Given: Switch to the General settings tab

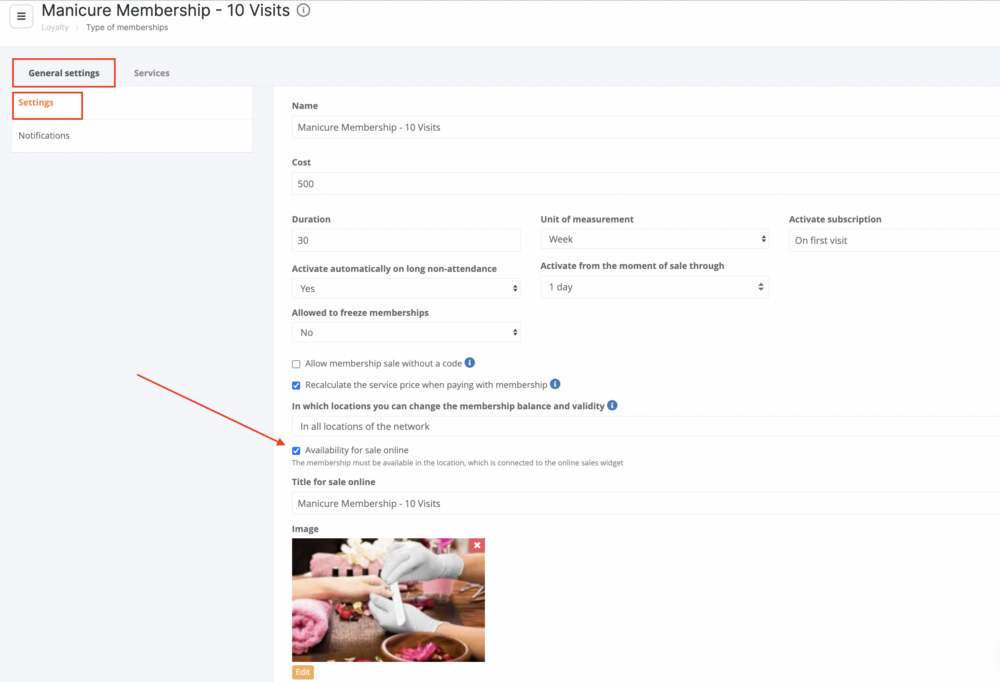Looking at the screenshot, I should pos(64,73).
